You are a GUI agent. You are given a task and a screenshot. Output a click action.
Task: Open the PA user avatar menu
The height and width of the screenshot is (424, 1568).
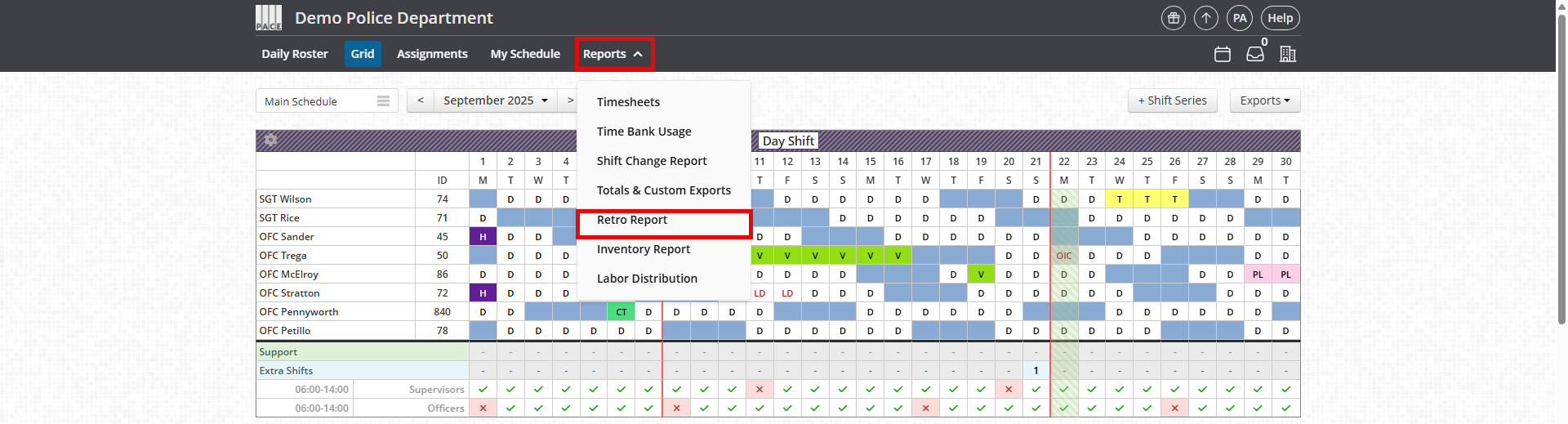[1240, 18]
